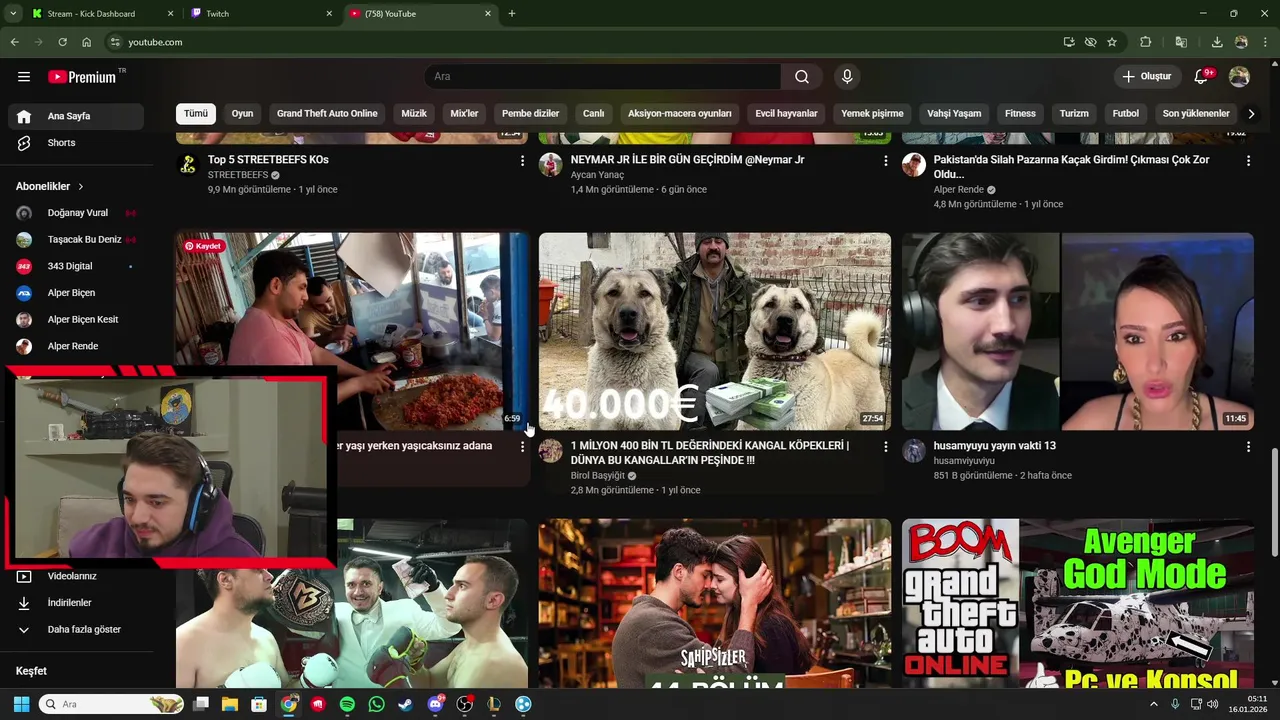1280x720 pixels.
Task: Select the Futbol filter chip
Action: (1126, 114)
